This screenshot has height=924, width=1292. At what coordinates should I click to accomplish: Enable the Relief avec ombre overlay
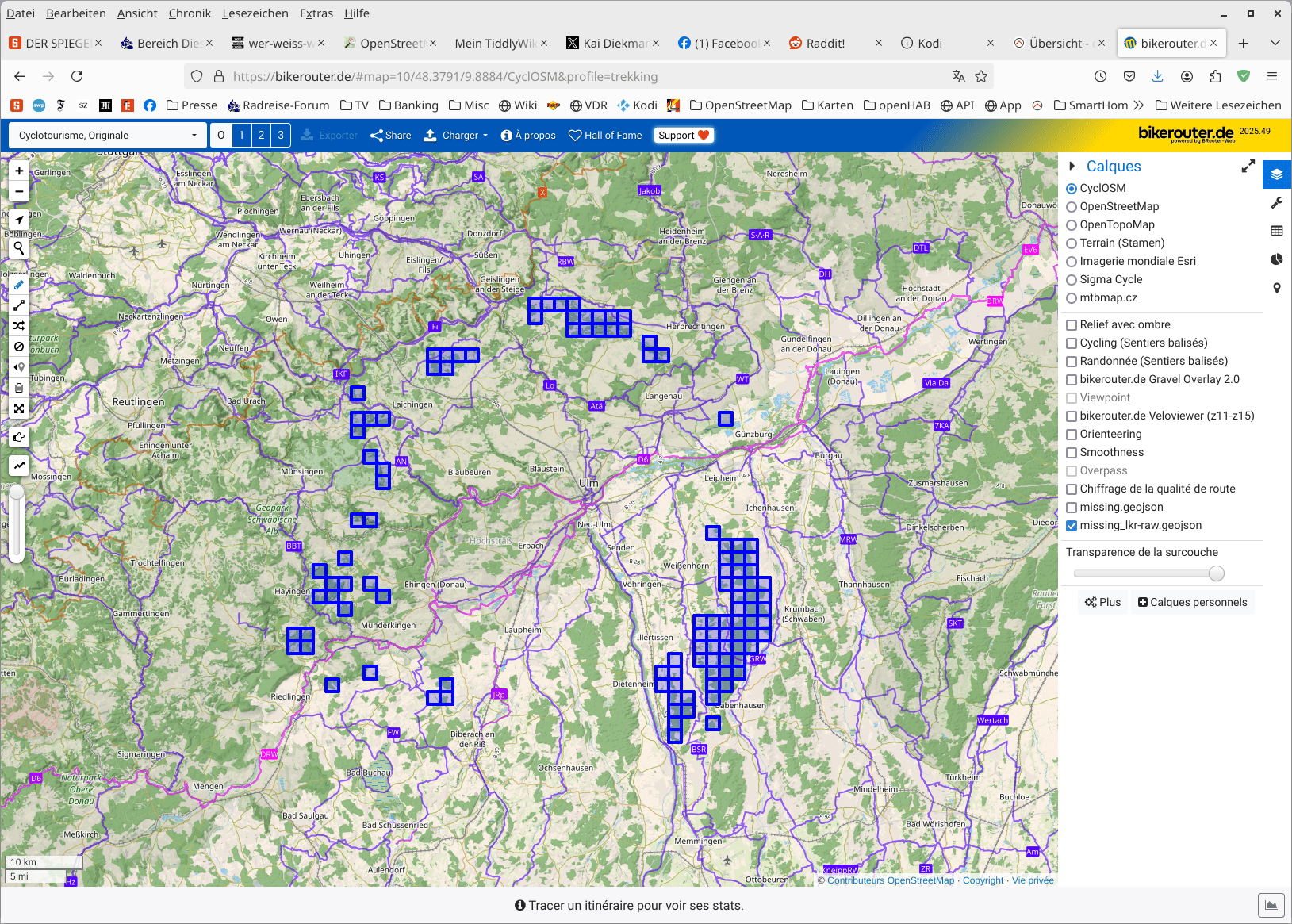(x=1072, y=325)
